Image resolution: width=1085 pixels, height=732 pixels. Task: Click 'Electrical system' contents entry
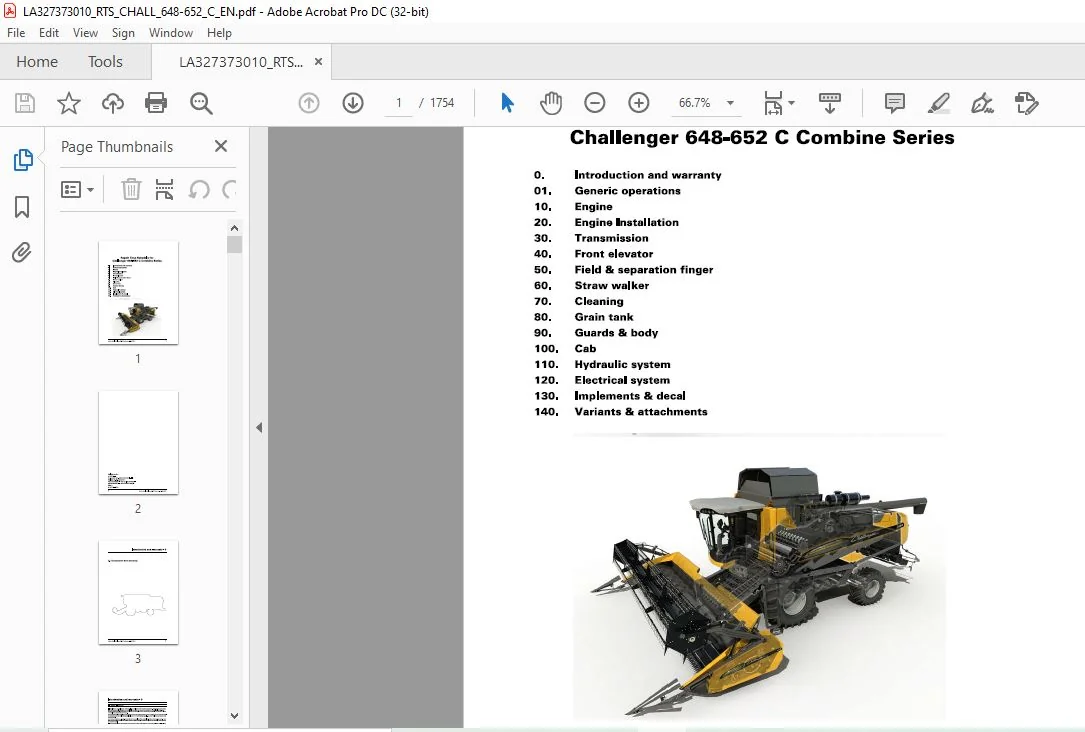[622, 380]
